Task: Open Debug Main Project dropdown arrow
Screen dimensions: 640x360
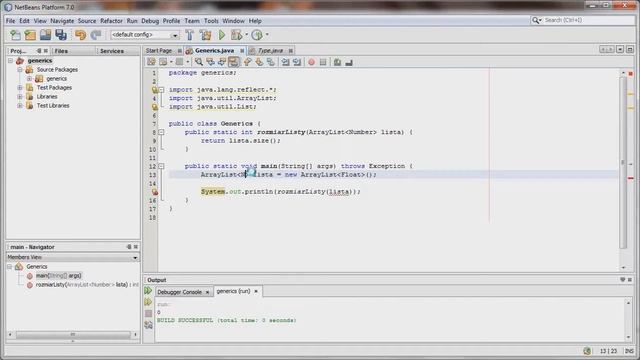Action: tap(246, 35)
